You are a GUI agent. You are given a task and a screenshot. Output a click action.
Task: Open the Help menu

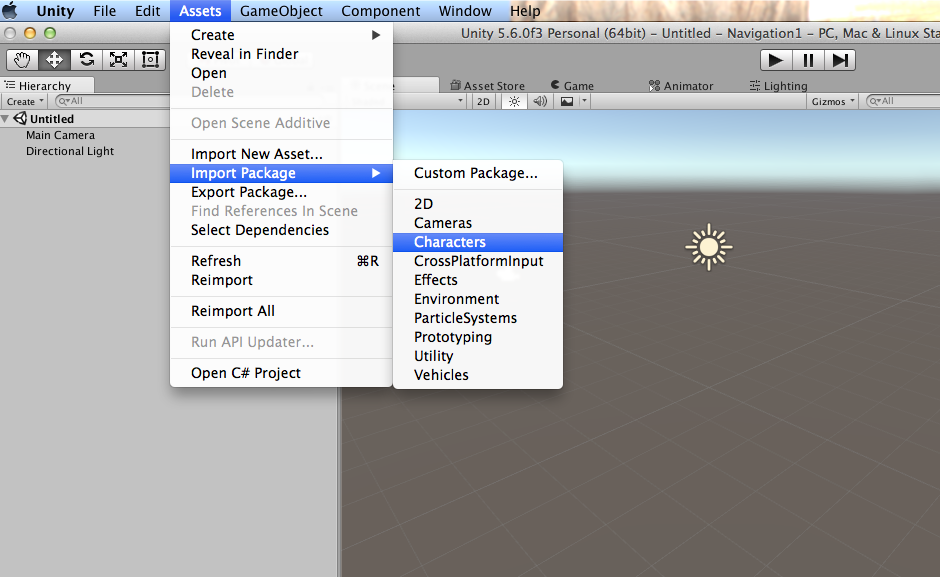(x=525, y=11)
